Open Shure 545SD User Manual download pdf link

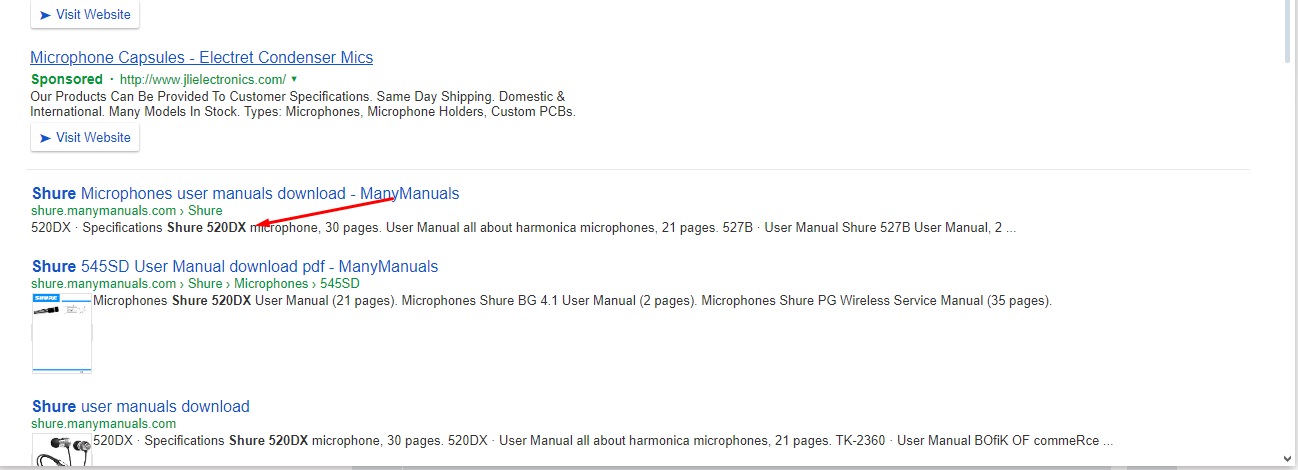pos(235,267)
